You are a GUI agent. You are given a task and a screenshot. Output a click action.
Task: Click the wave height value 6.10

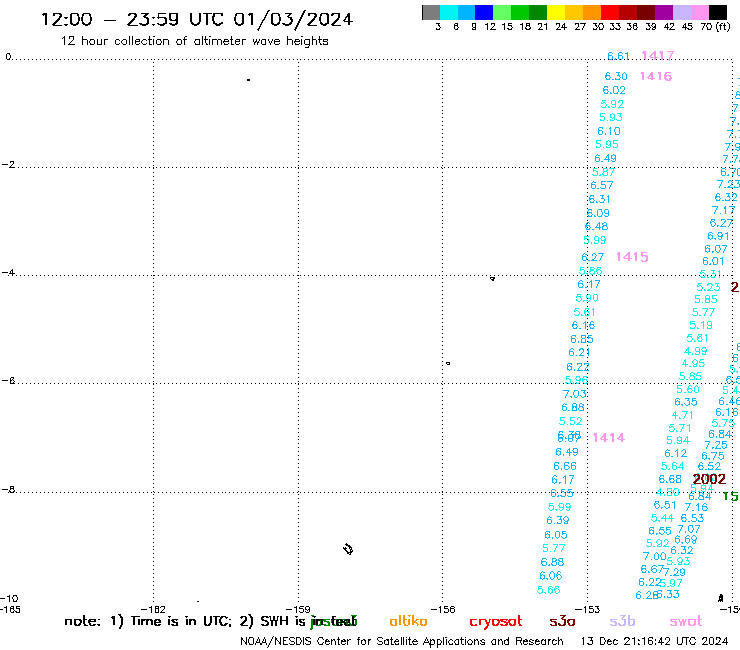pos(609,131)
